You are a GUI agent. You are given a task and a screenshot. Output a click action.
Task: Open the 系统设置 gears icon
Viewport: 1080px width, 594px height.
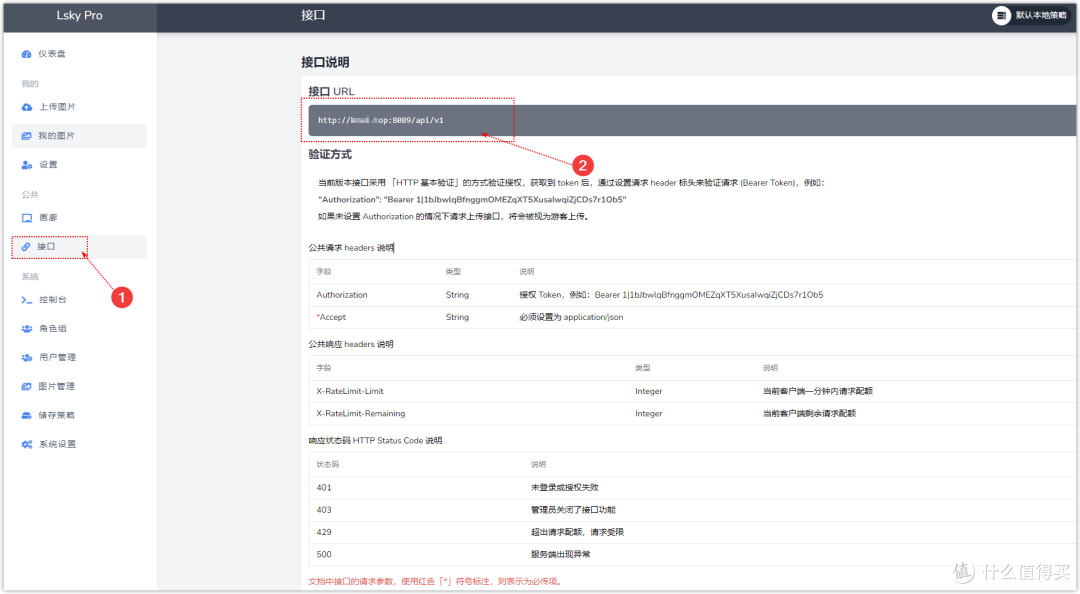(27, 444)
